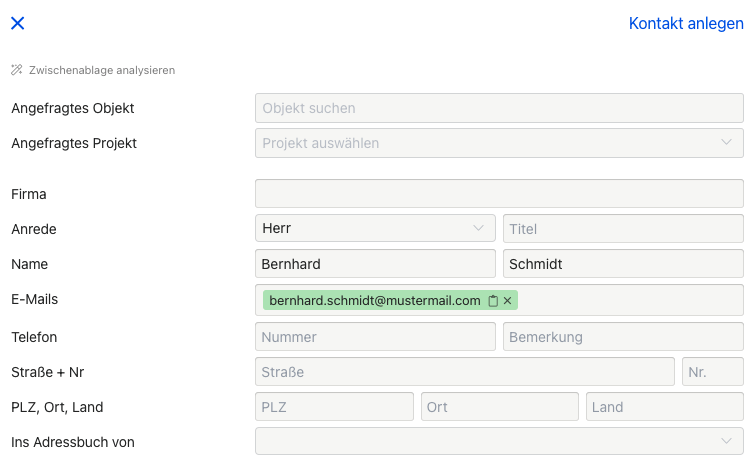Select the Titel input field
Image resolution: width=751 pixels, height=459 pixels.
coord(623,229)
